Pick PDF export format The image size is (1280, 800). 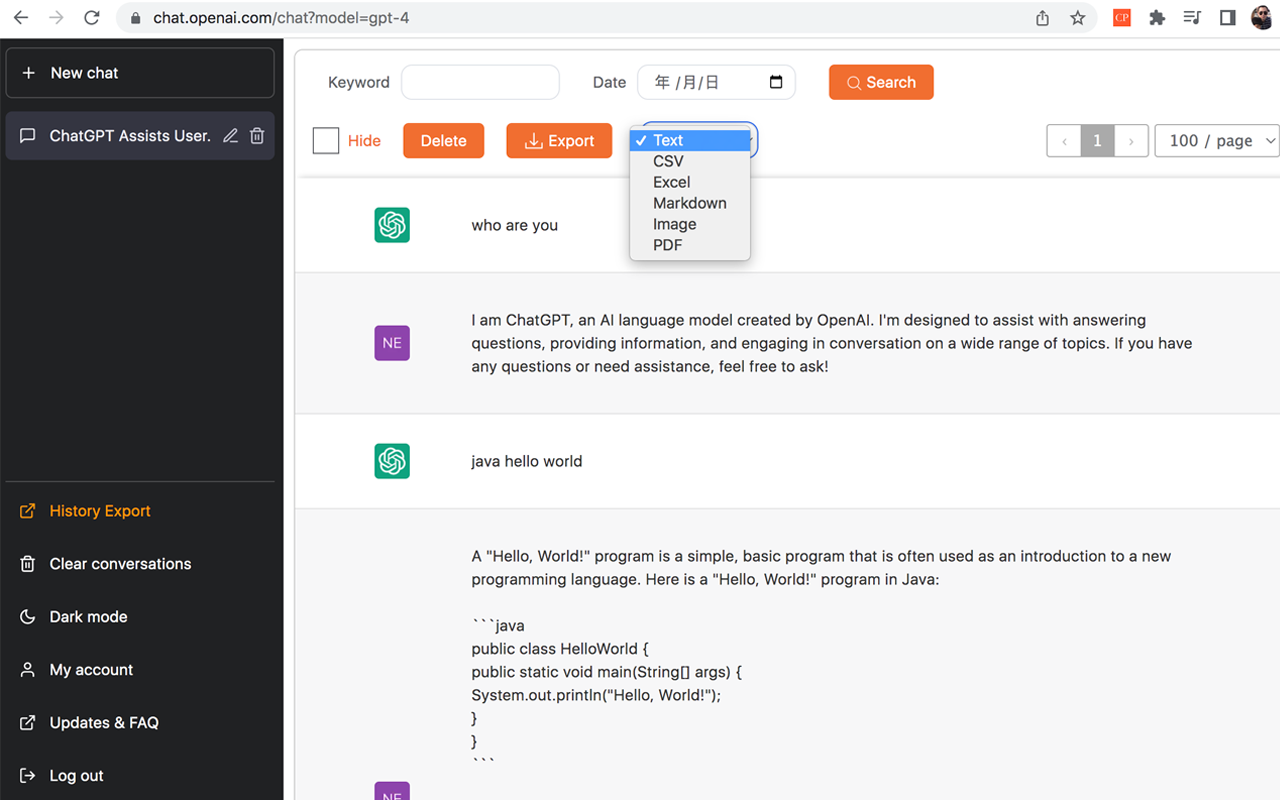pyautogui.click(x=690, y=245)
